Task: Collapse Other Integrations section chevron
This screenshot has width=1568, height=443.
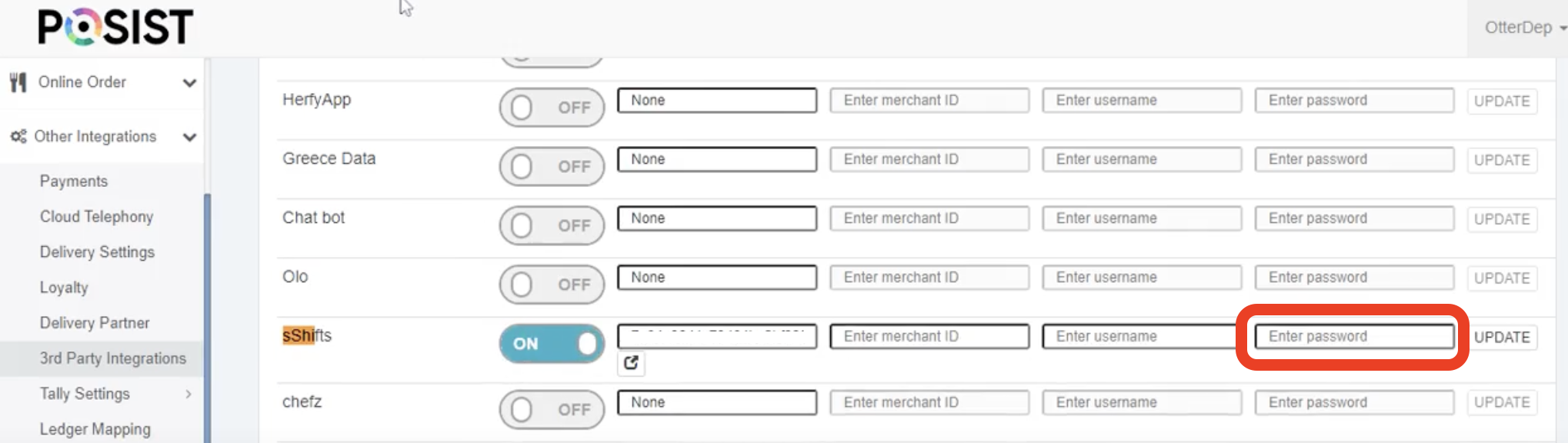Action: [x=189, y=138]
